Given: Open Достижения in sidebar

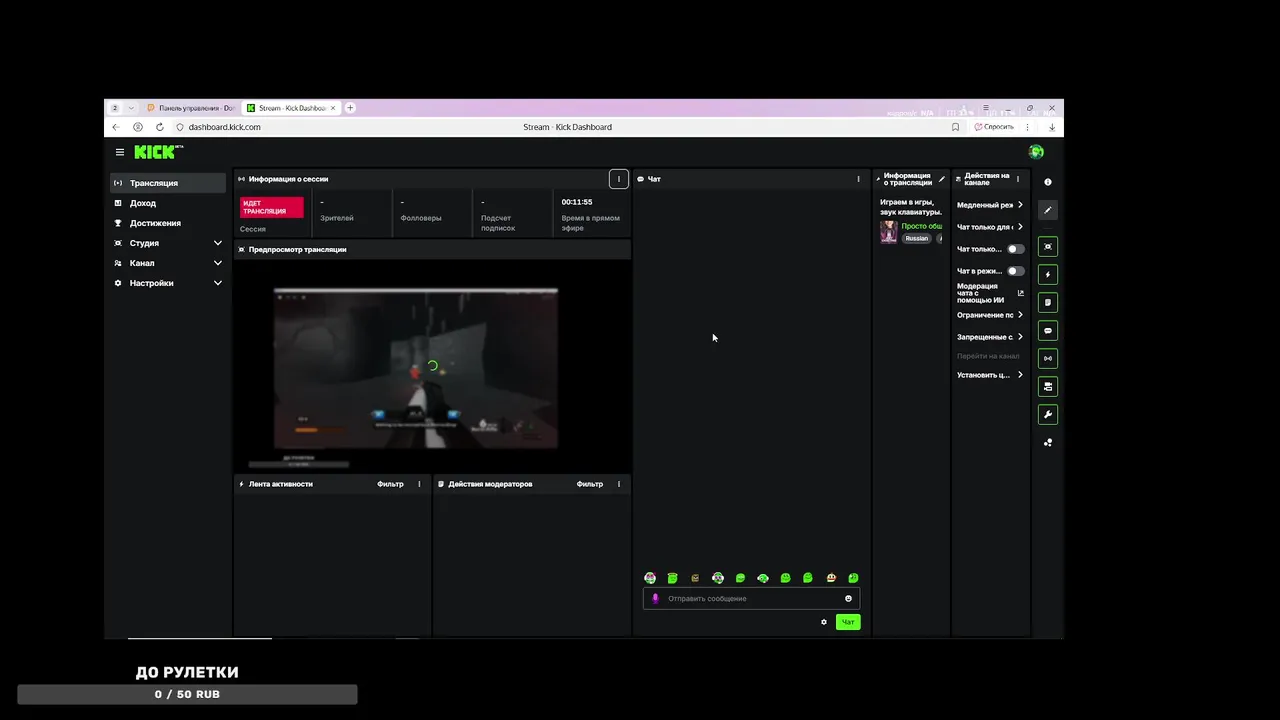Looking at the screenshot, I should tap(169, 223).
